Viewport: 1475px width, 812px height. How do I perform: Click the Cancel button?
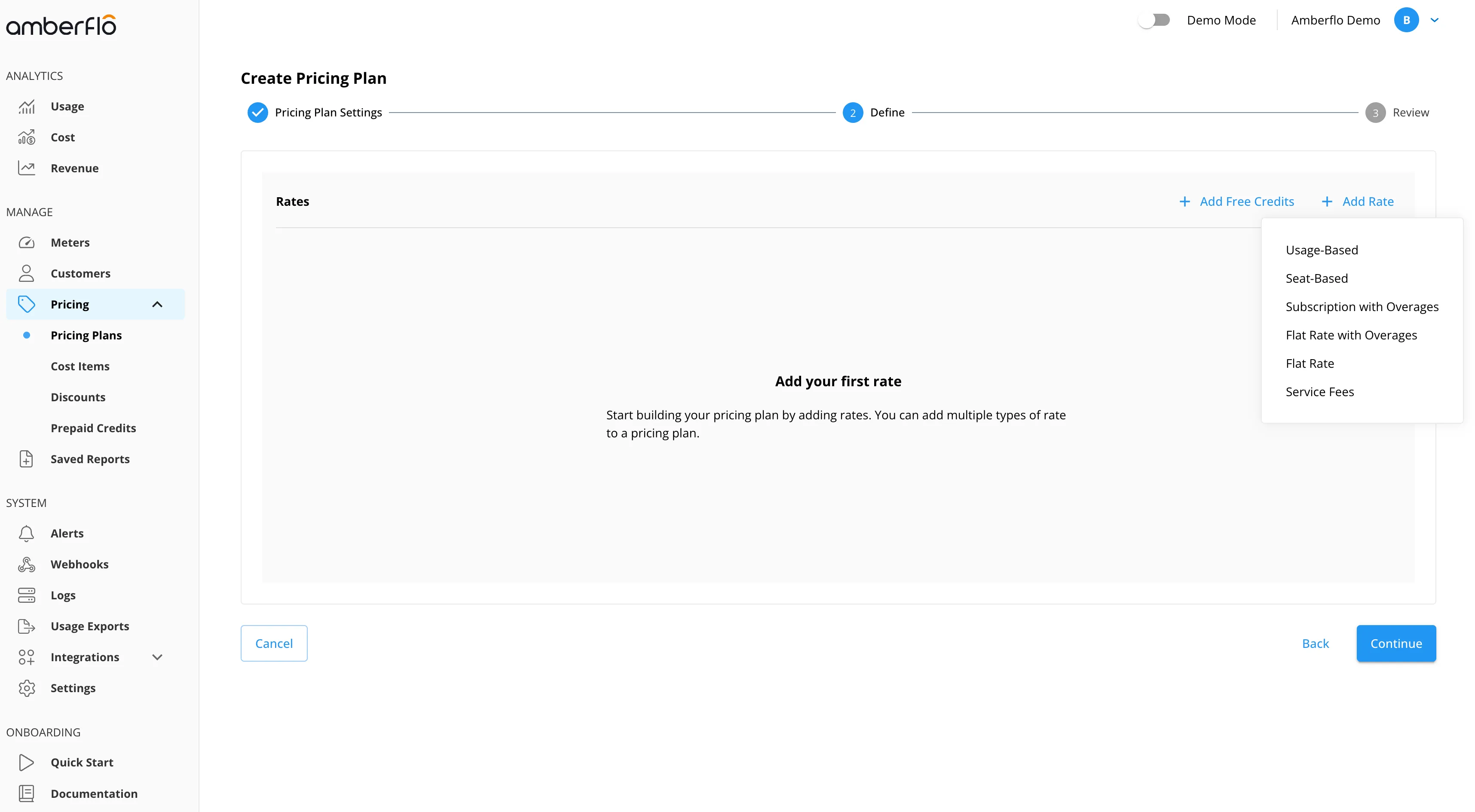(x=274, y=643)
